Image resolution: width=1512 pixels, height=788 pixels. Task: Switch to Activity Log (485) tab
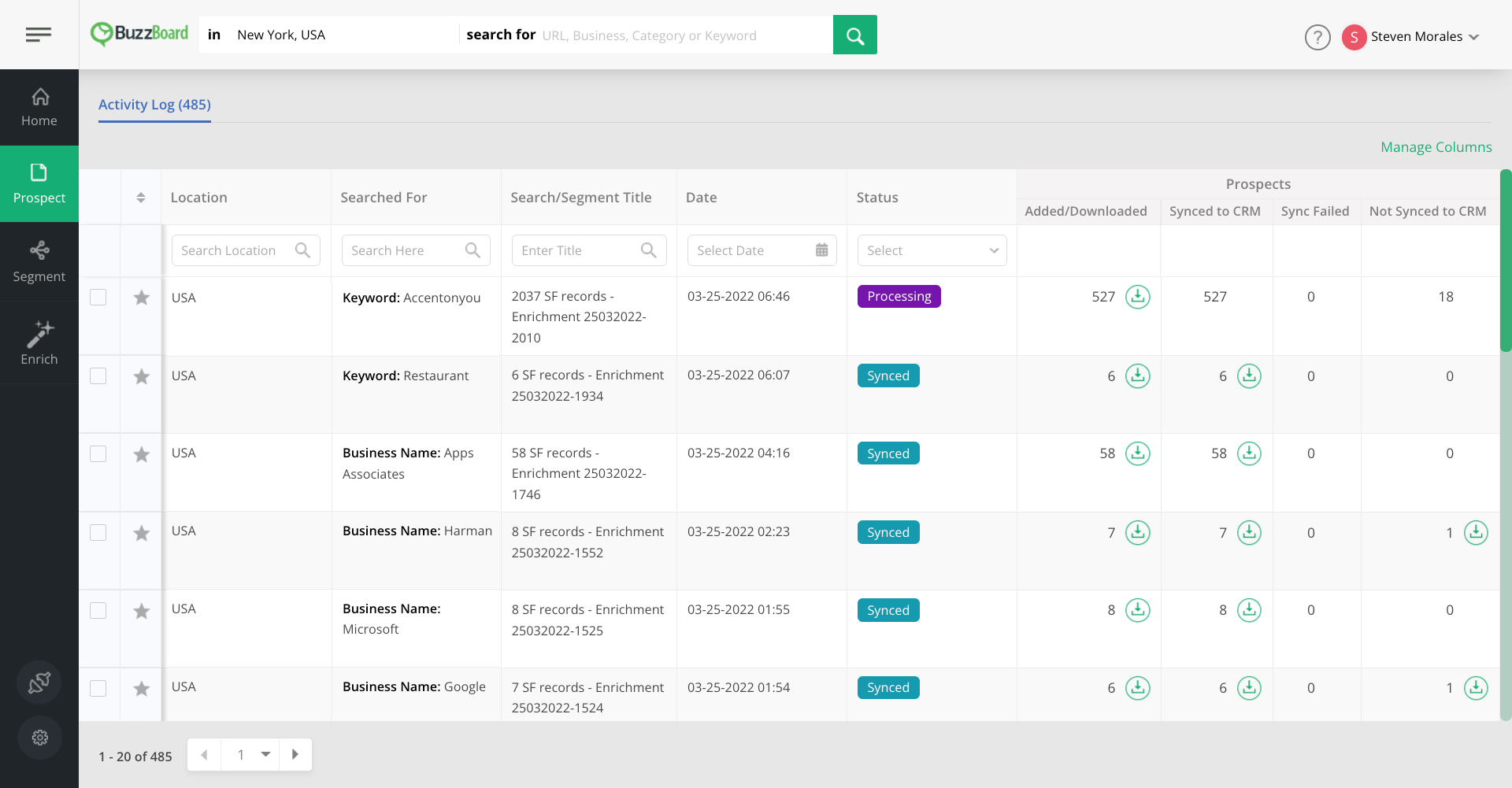(154, 105)
